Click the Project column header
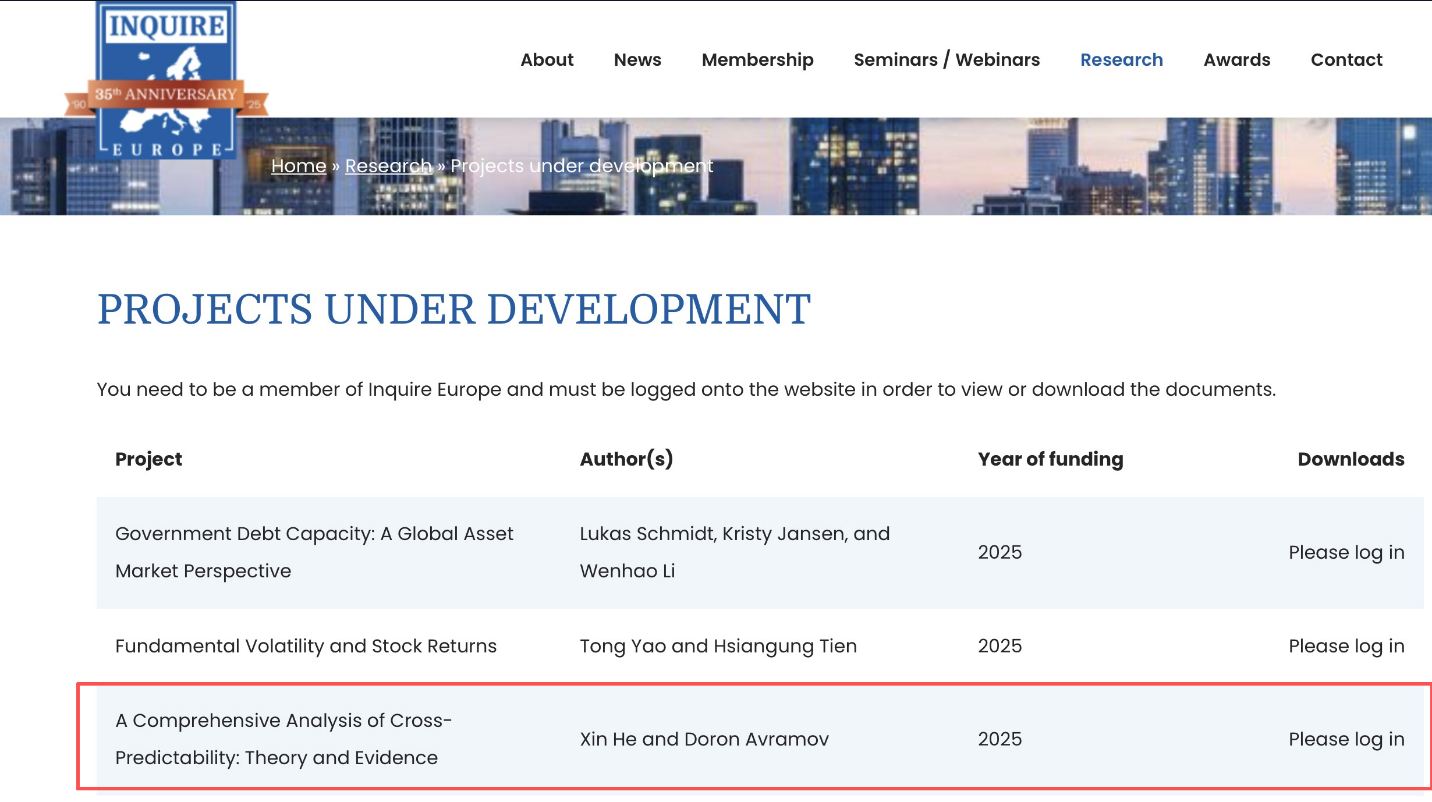This screenshot has width=1432, height=802. [149, 459]
